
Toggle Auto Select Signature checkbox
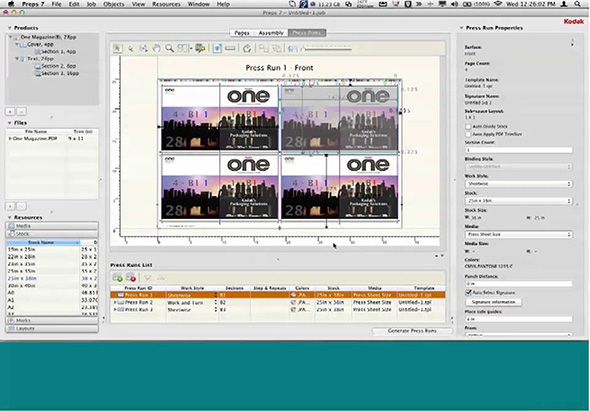[x=468, y=292]
